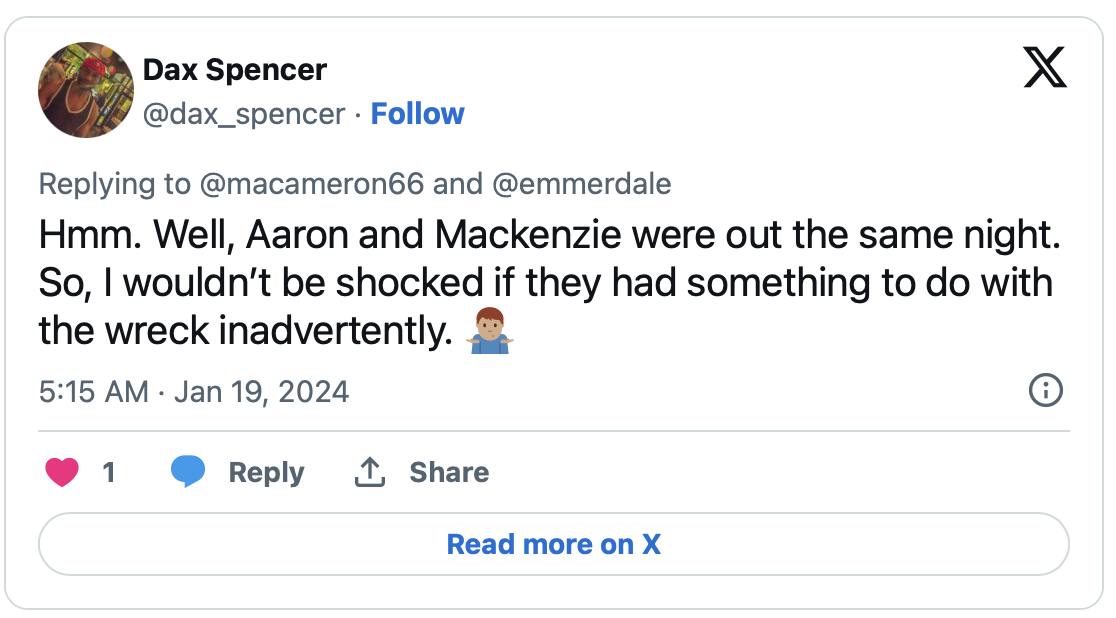The height and width of the screenshot is (618, 1116).
Task: Follow Dax Spencer
Action: click(x=418, y=114)
